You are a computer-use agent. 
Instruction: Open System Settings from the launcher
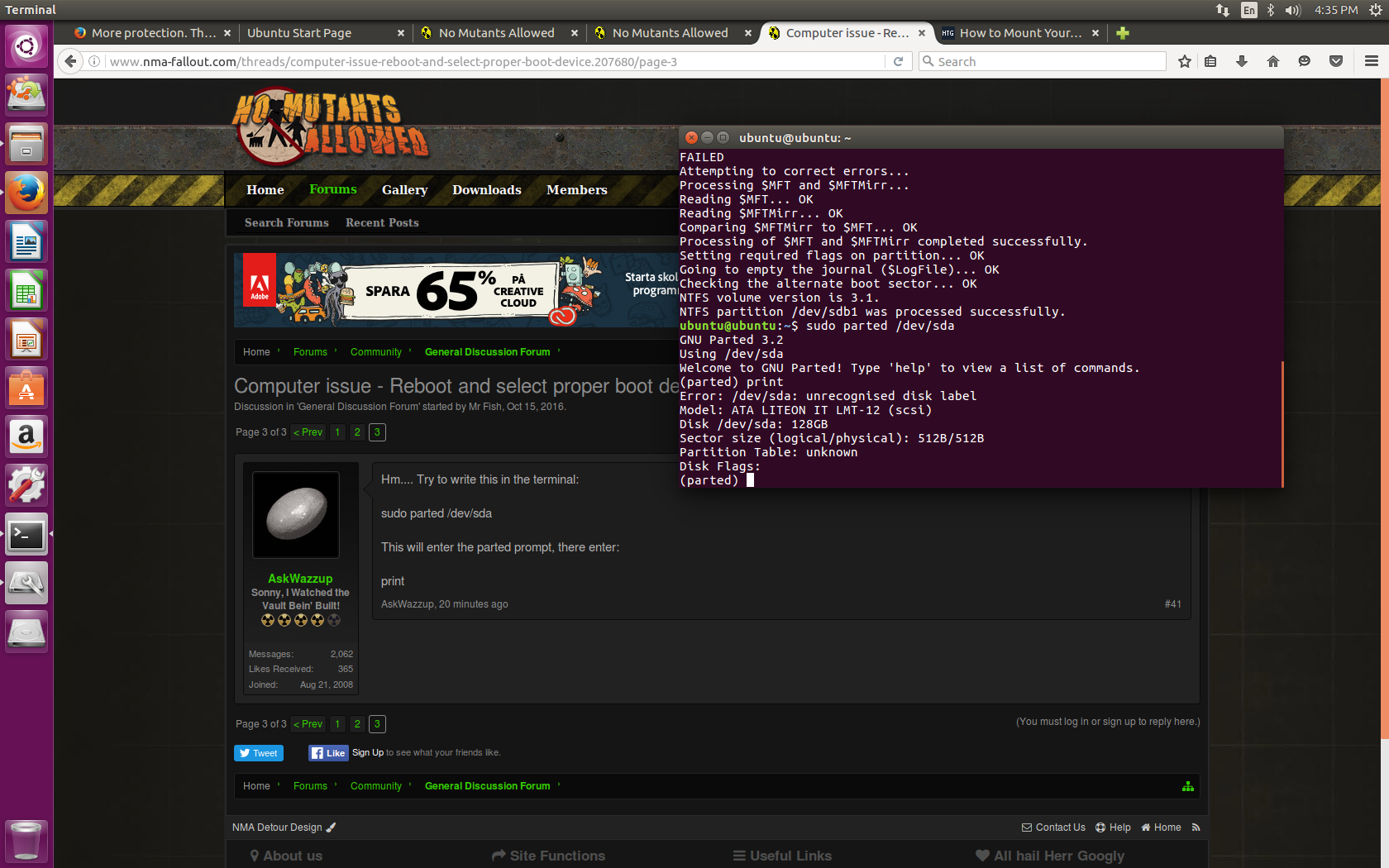(x=26, y=485)
